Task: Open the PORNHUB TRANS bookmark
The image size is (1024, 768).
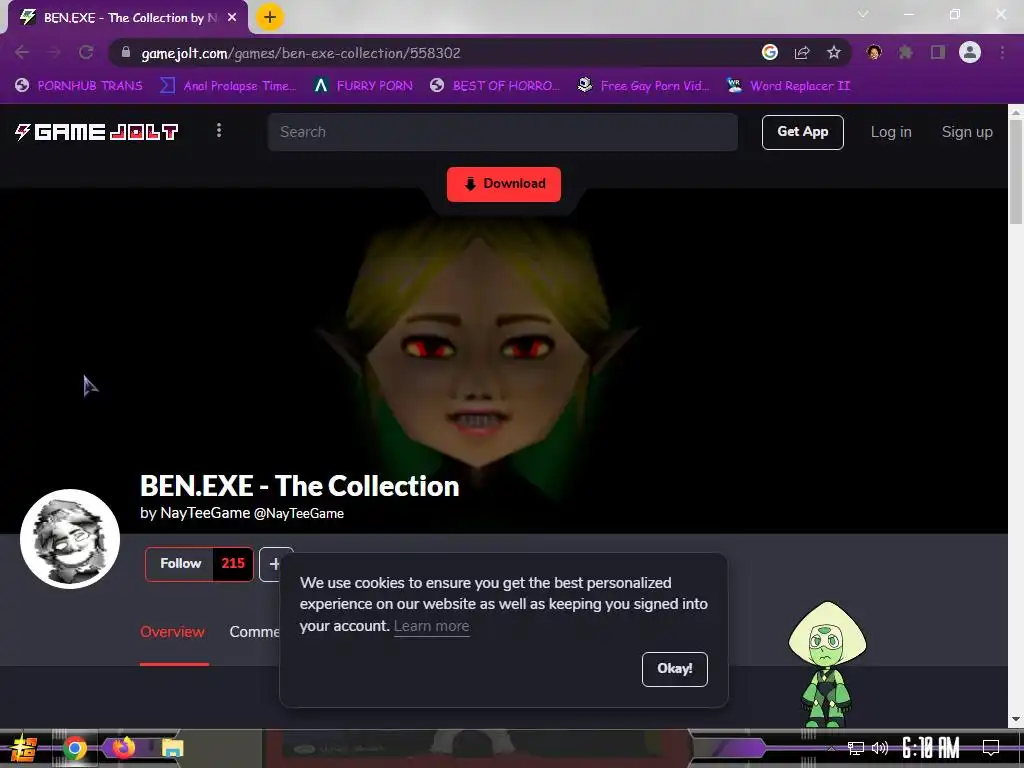Action: tap(79, 86)
